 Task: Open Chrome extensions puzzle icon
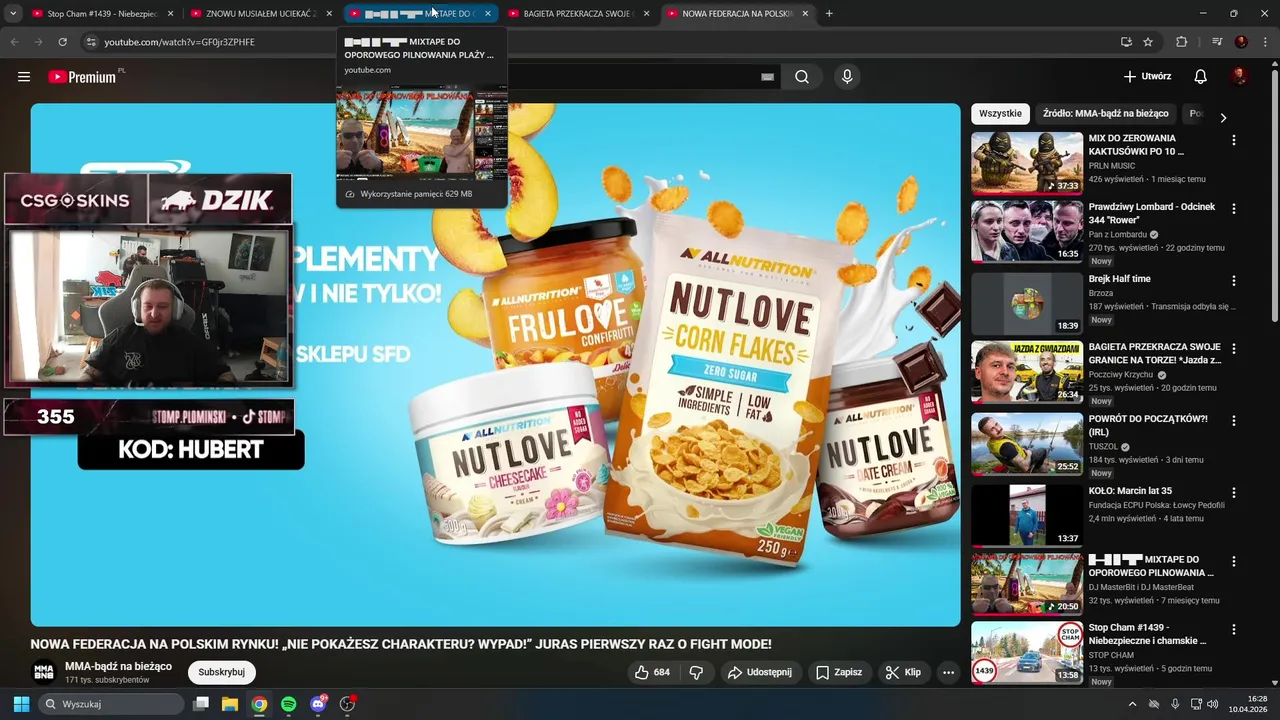click(1181, 42)
